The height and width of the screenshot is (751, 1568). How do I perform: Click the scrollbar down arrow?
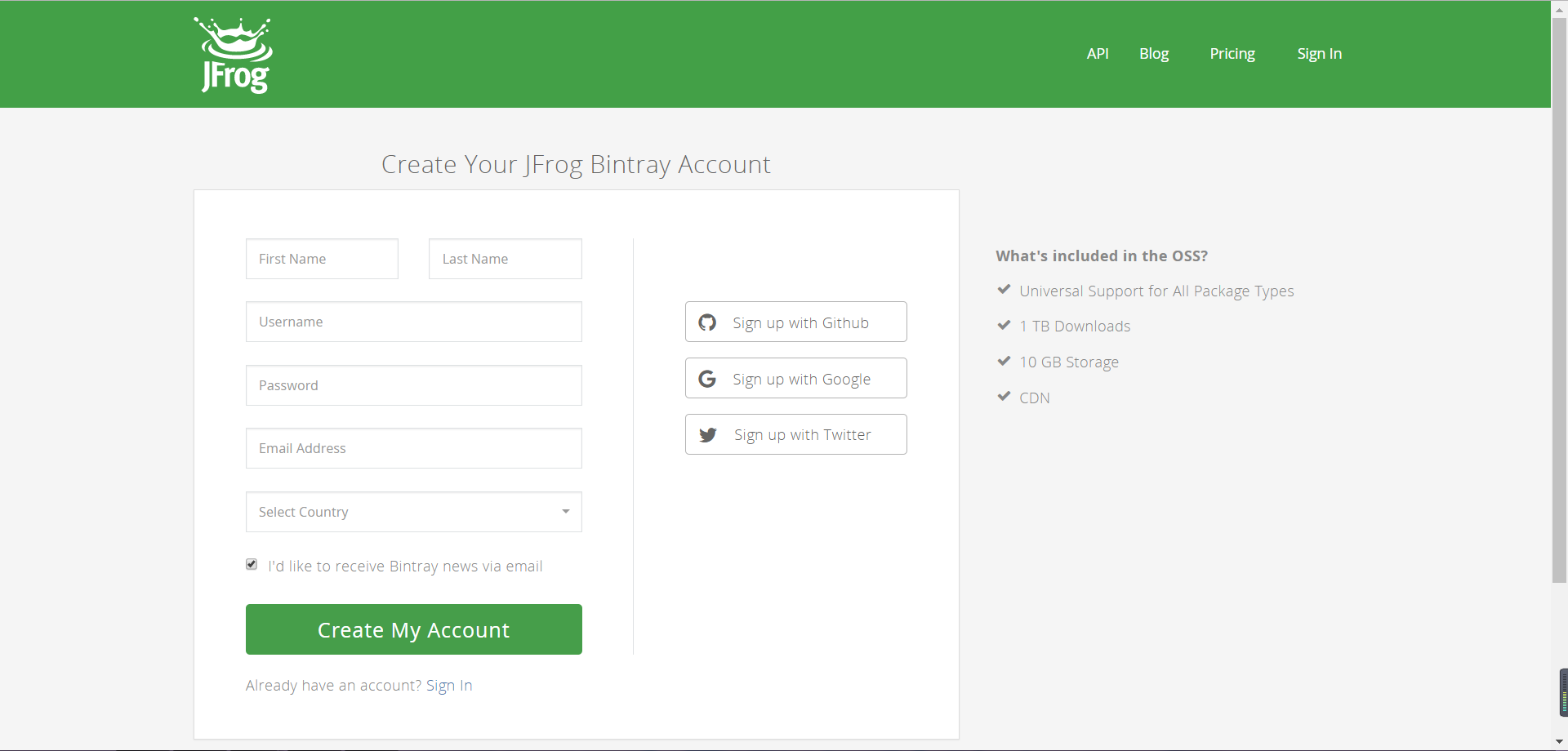1559,742
